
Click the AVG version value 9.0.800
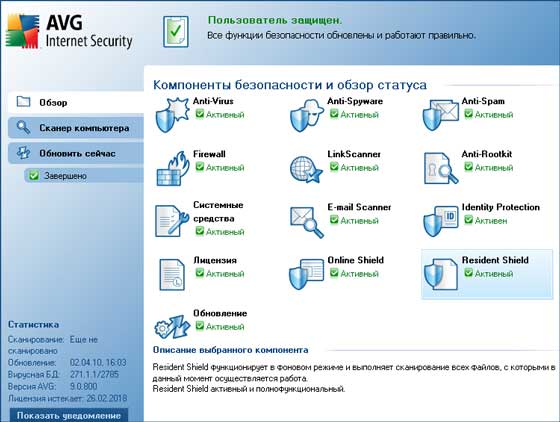[x=84, y=386]
